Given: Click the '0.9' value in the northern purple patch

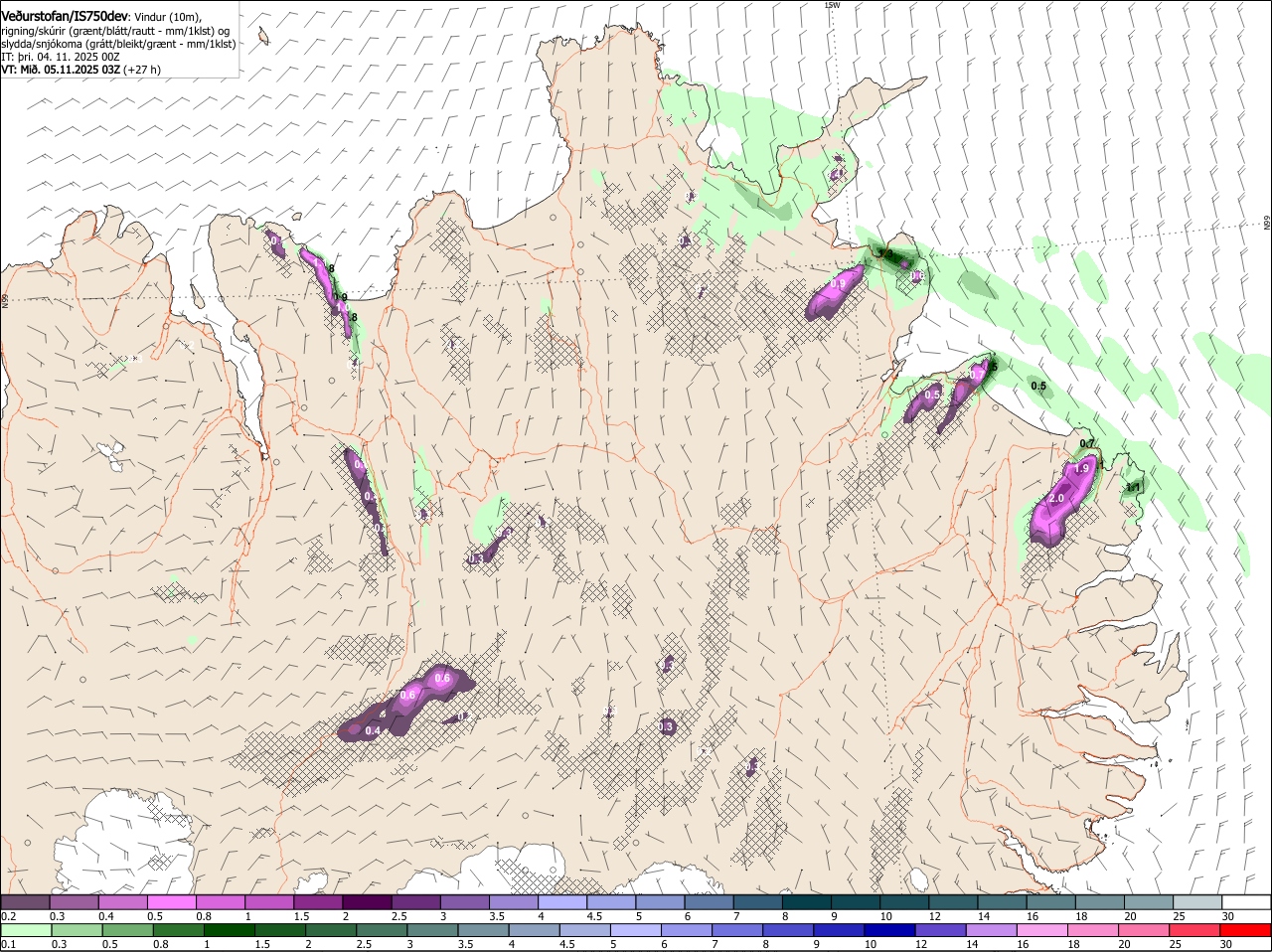Looking at the screenshot, I should tap(838, 284).
